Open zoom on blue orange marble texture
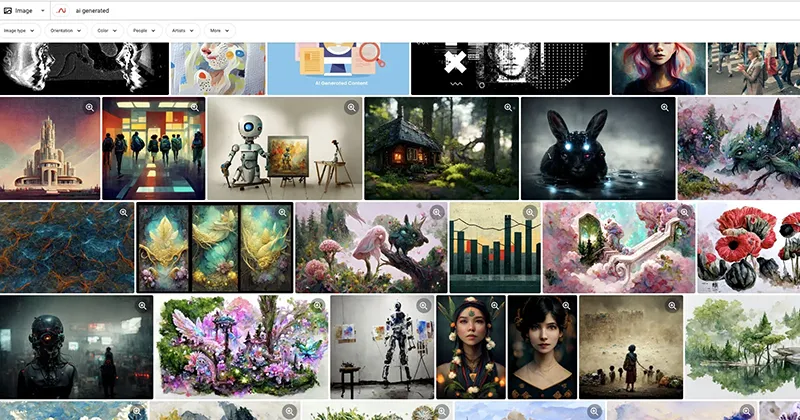 click(x=123, y=212)
